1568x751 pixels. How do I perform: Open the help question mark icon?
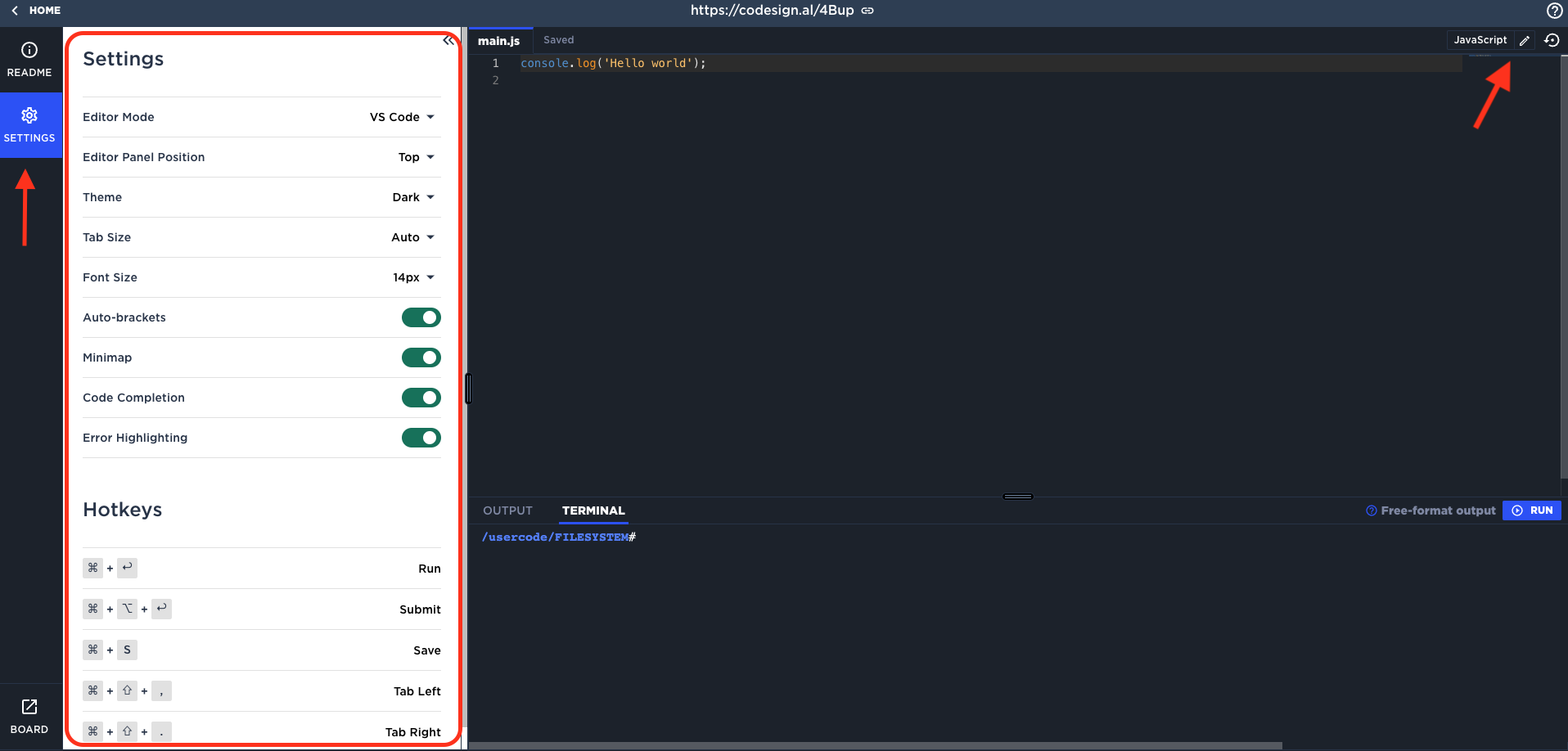tap(1554, 11)
